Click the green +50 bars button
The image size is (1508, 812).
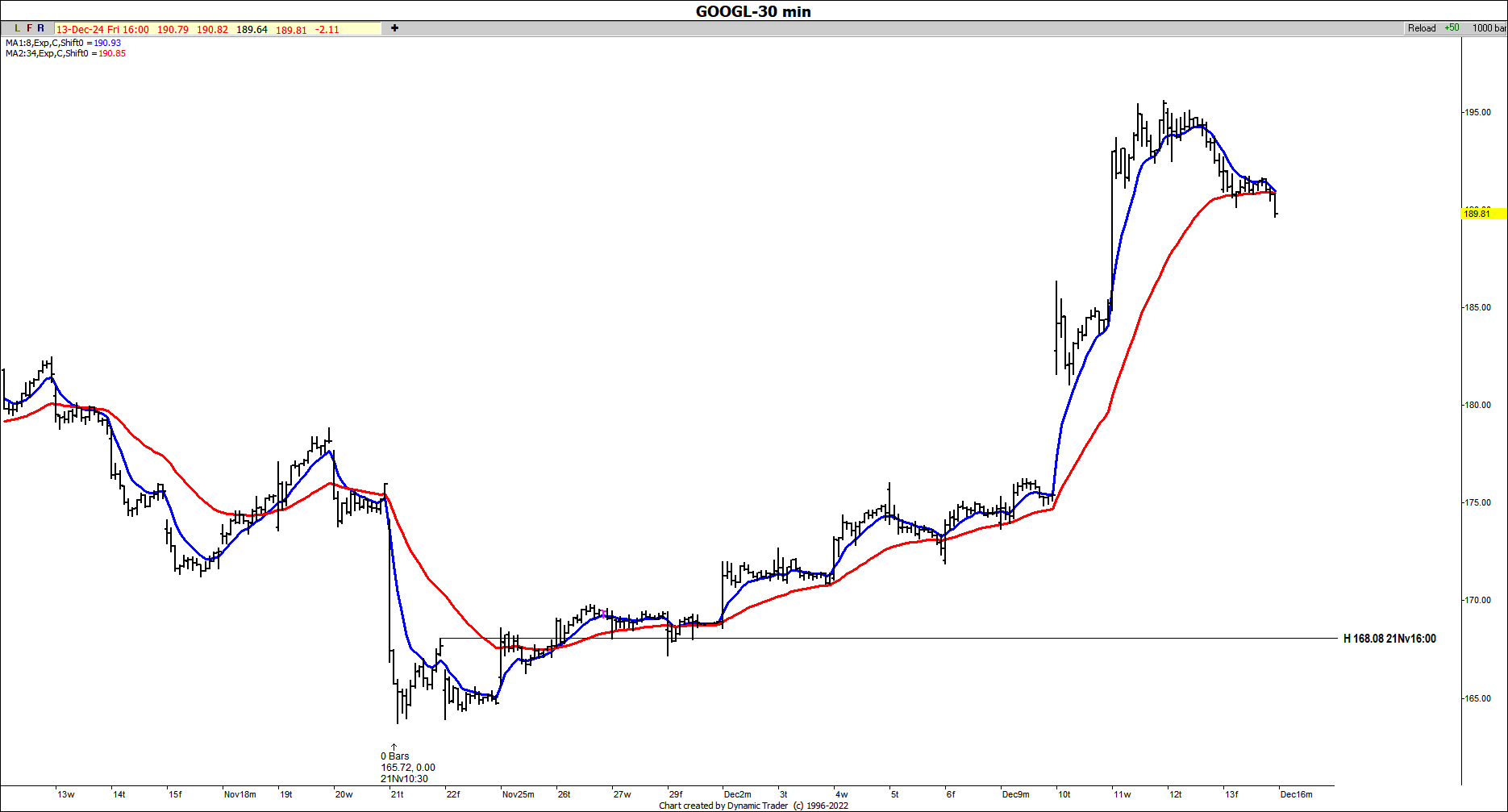point(1452,27)
